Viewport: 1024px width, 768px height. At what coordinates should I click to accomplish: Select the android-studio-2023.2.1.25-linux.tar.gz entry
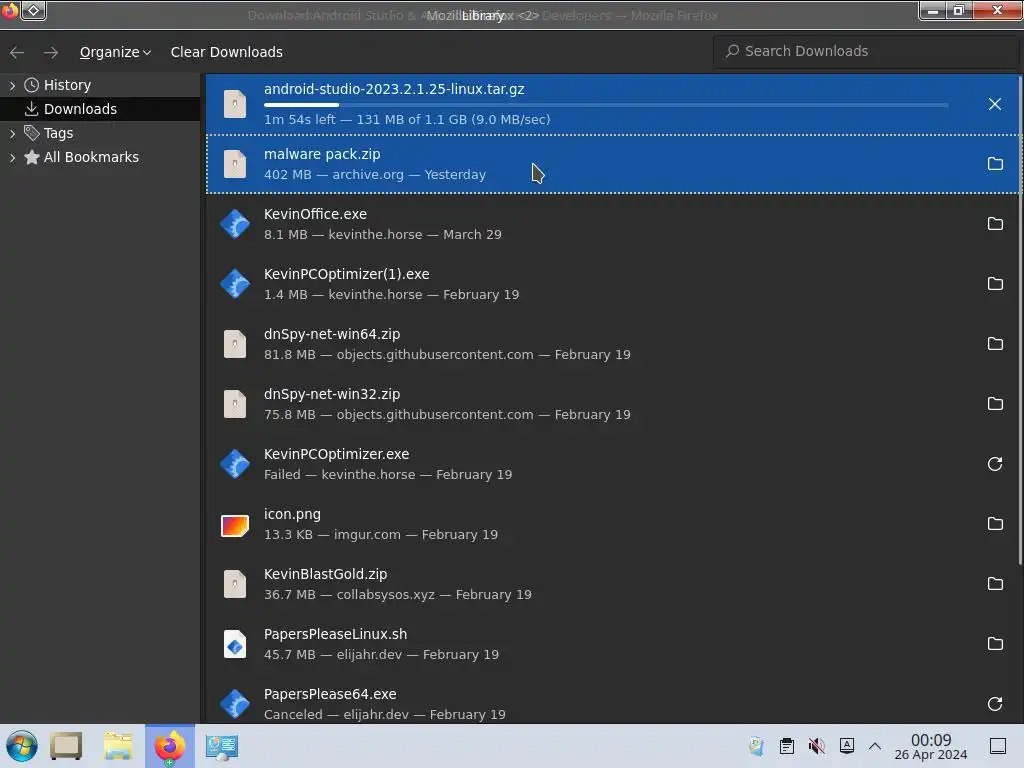point(613,104)
